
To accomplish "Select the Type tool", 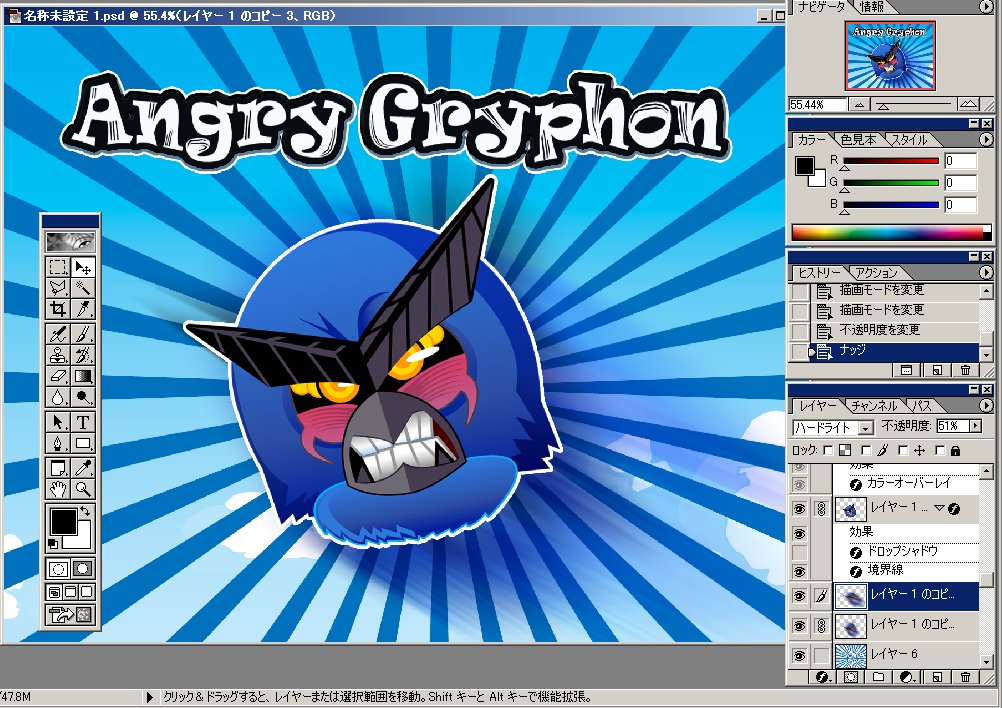I will [82, 422].
